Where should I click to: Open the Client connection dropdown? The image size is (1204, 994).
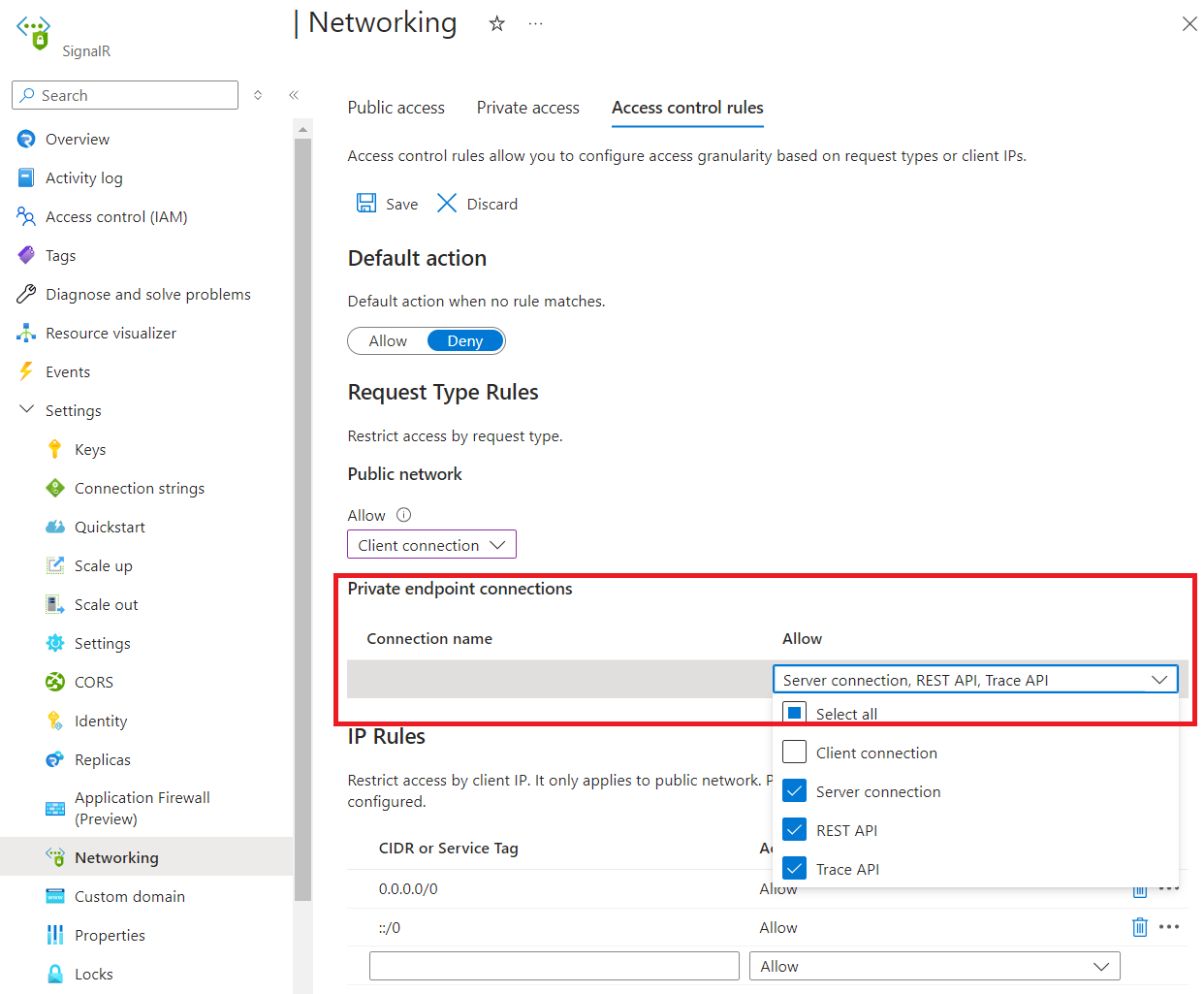click(x=431, y=544)
